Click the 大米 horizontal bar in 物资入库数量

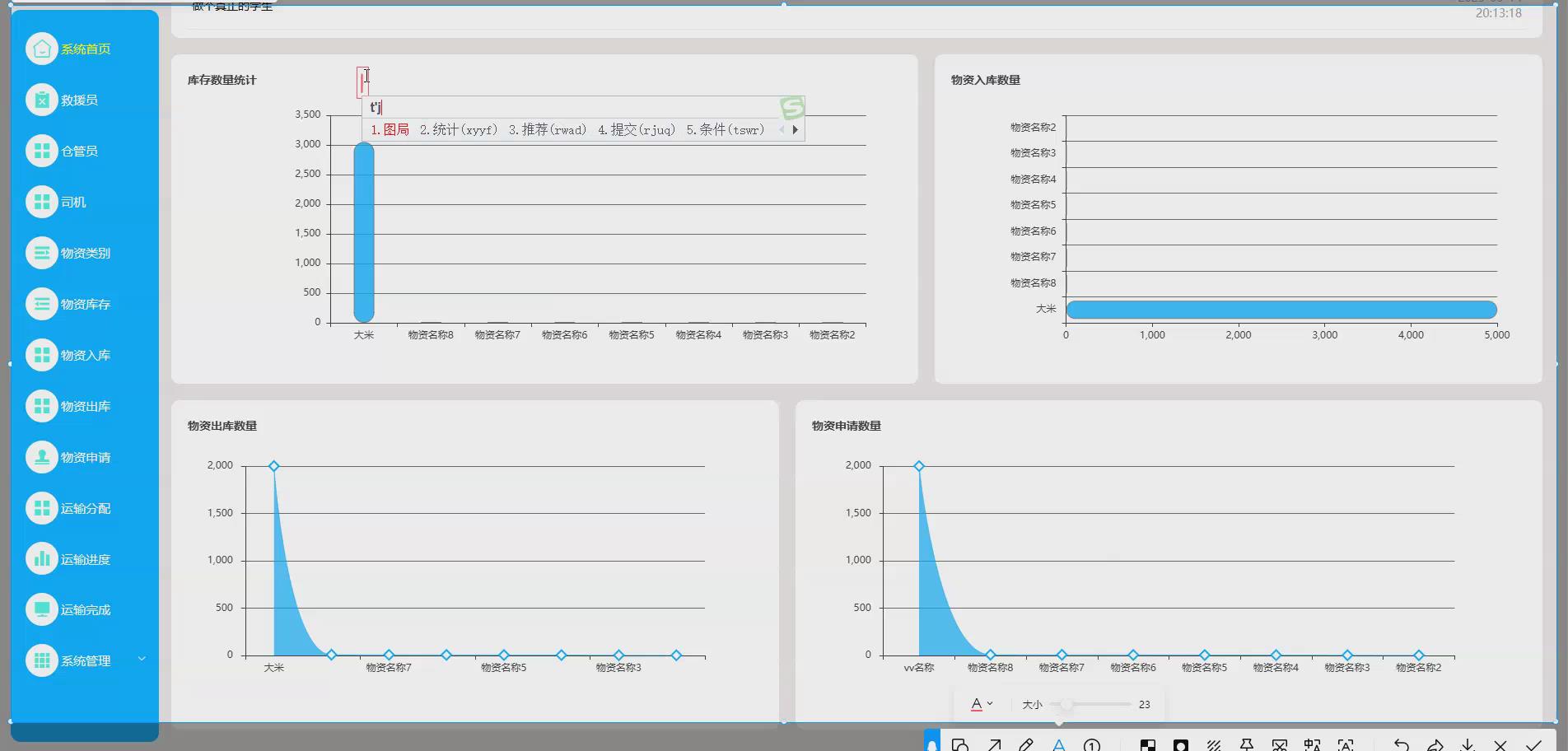(1281, 310)
